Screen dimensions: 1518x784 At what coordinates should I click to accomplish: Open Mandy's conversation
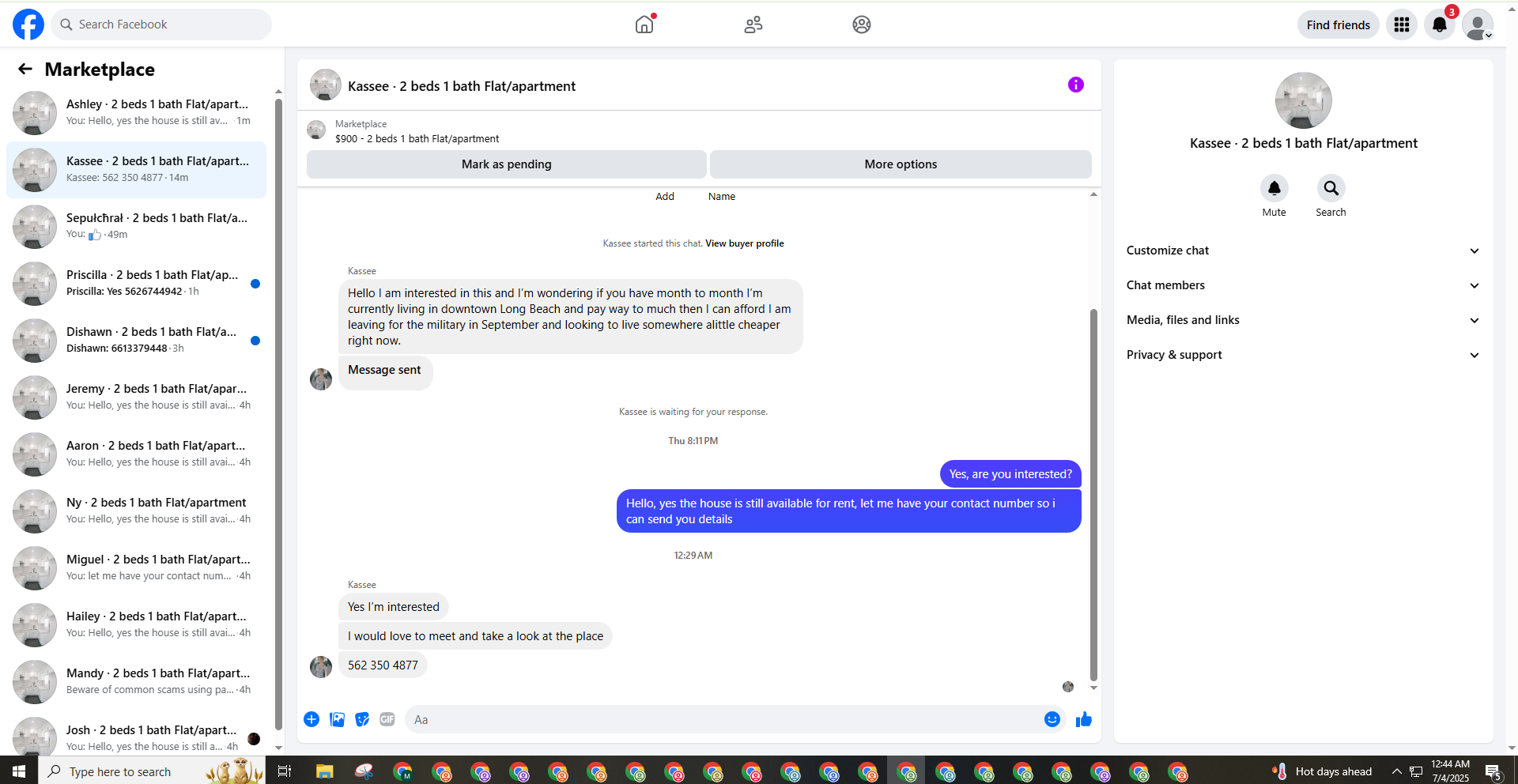137,681
